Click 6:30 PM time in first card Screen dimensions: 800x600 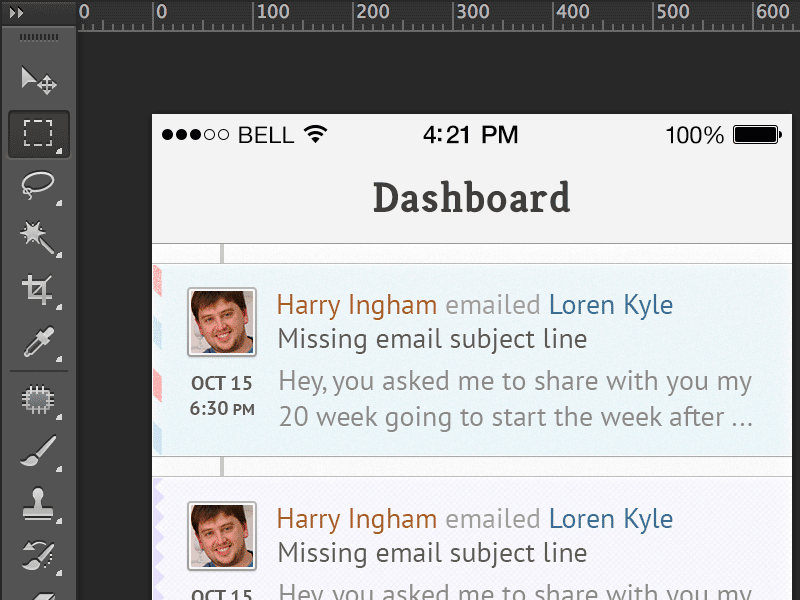pos(222,409)
